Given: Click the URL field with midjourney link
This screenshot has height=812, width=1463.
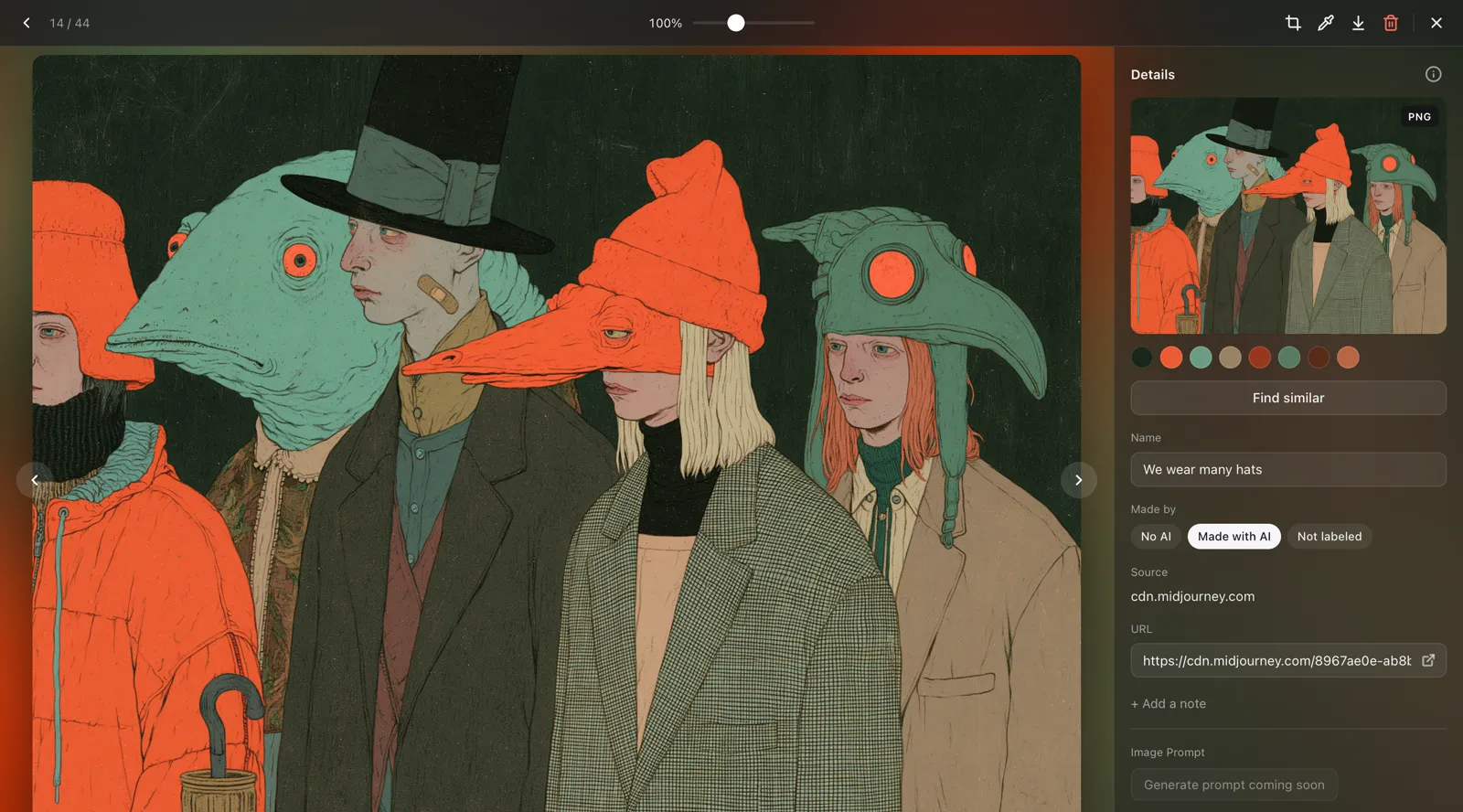Looking at the screenshot, I should tap(1288, 660).
